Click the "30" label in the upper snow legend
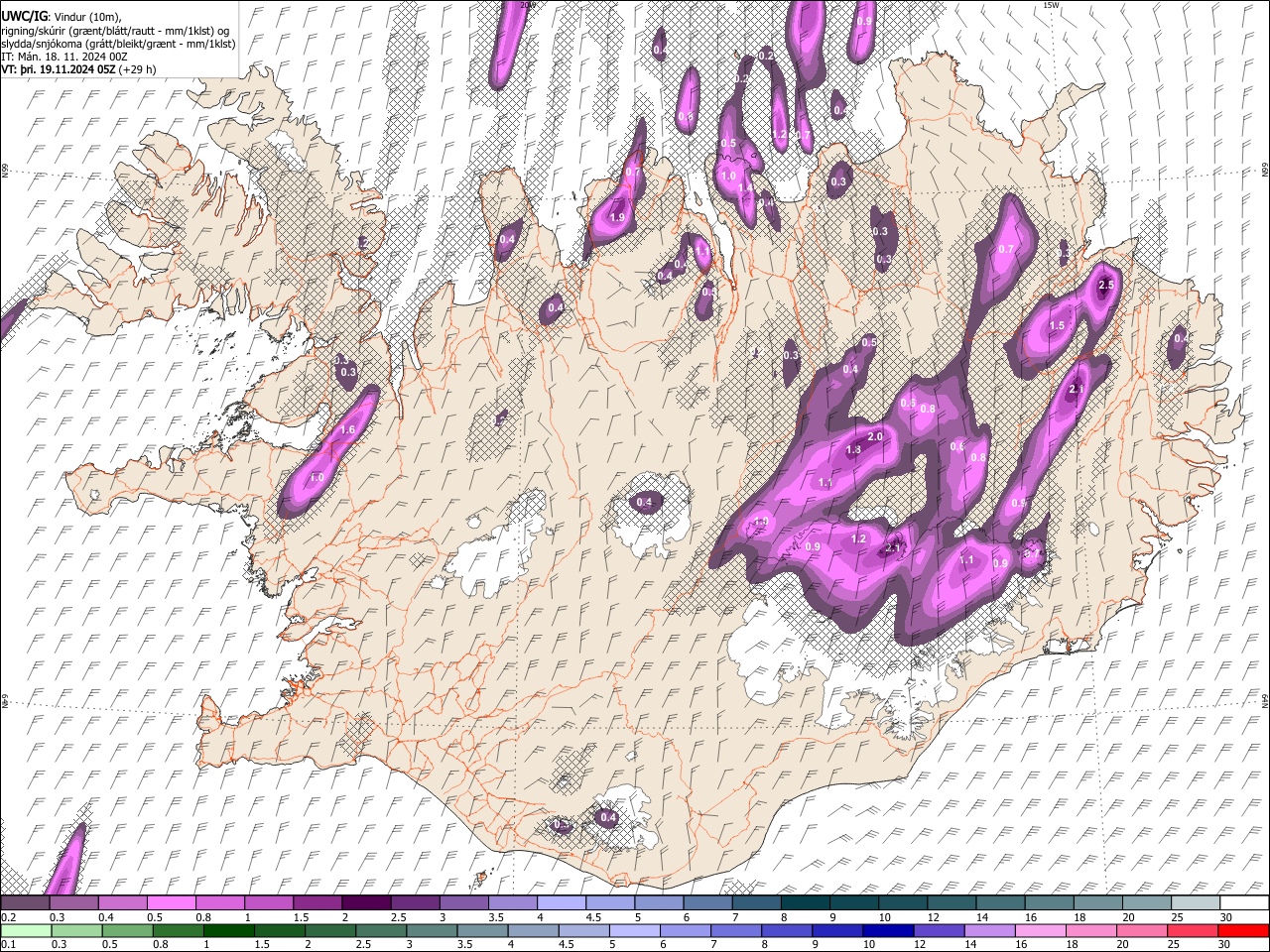The width and height of the screenshot is (1270, 952). [x=1226, y=917]
